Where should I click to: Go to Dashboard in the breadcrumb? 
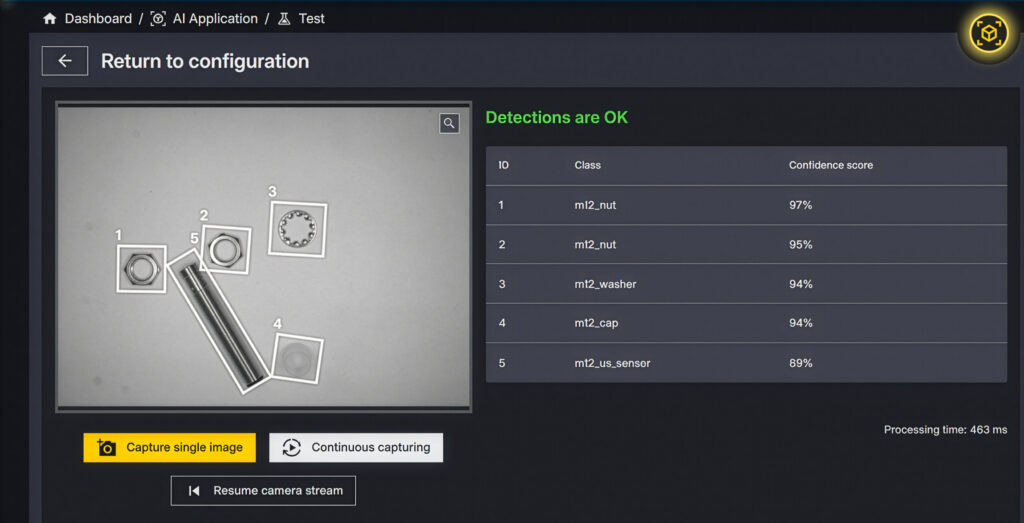98,19
